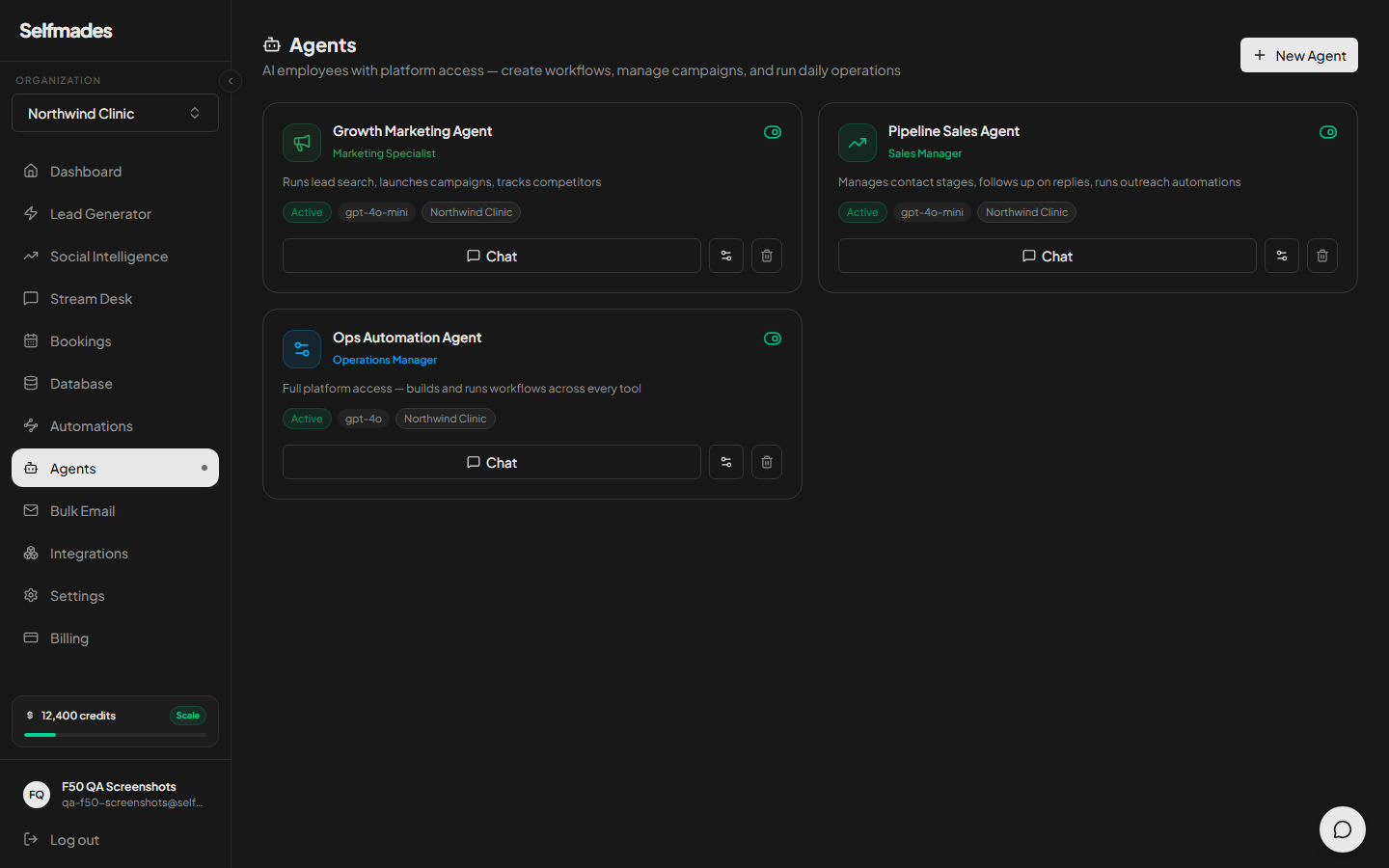Click the robot icon beside Agents heading
This screenshot has height=868, width=1389.
(272, 45)
